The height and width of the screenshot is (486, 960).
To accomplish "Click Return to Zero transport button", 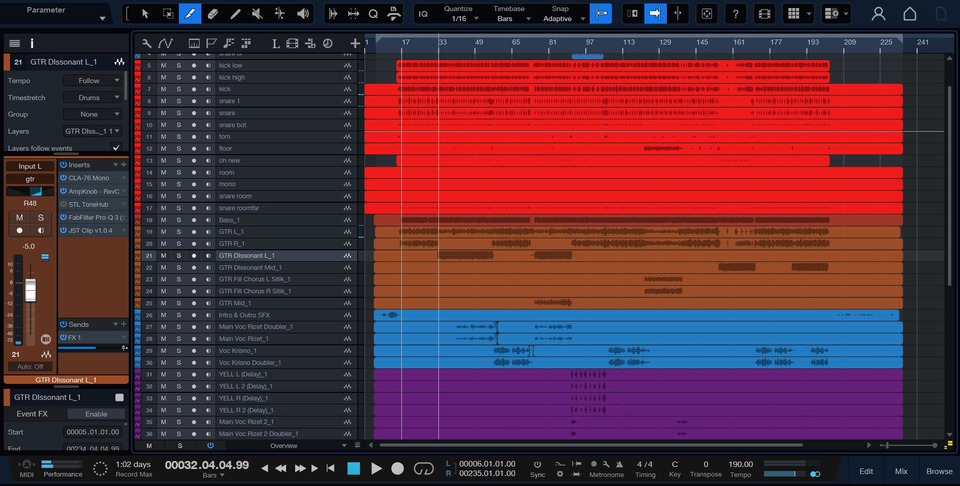I will tap(331, 468).
